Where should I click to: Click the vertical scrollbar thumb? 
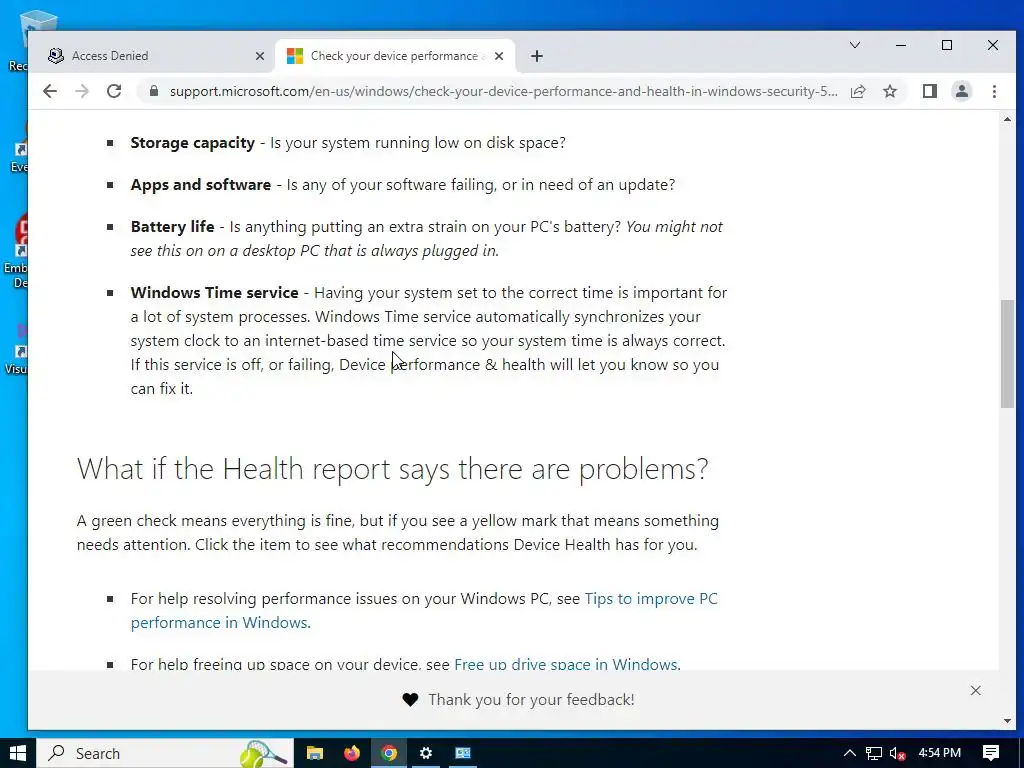pos(1007,354)
